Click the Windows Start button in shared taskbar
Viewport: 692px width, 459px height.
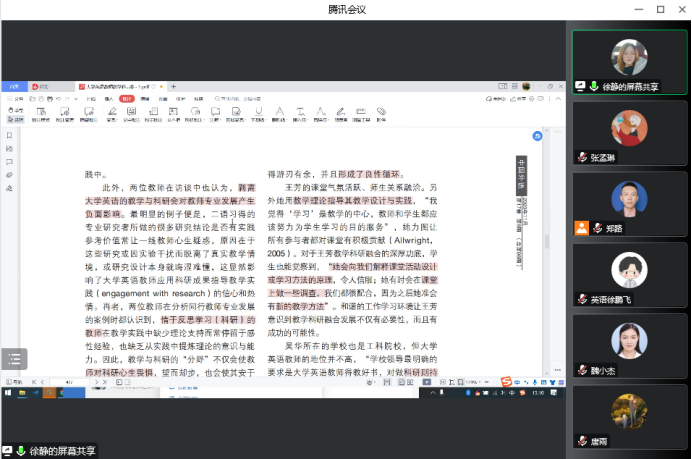(7, 393)
